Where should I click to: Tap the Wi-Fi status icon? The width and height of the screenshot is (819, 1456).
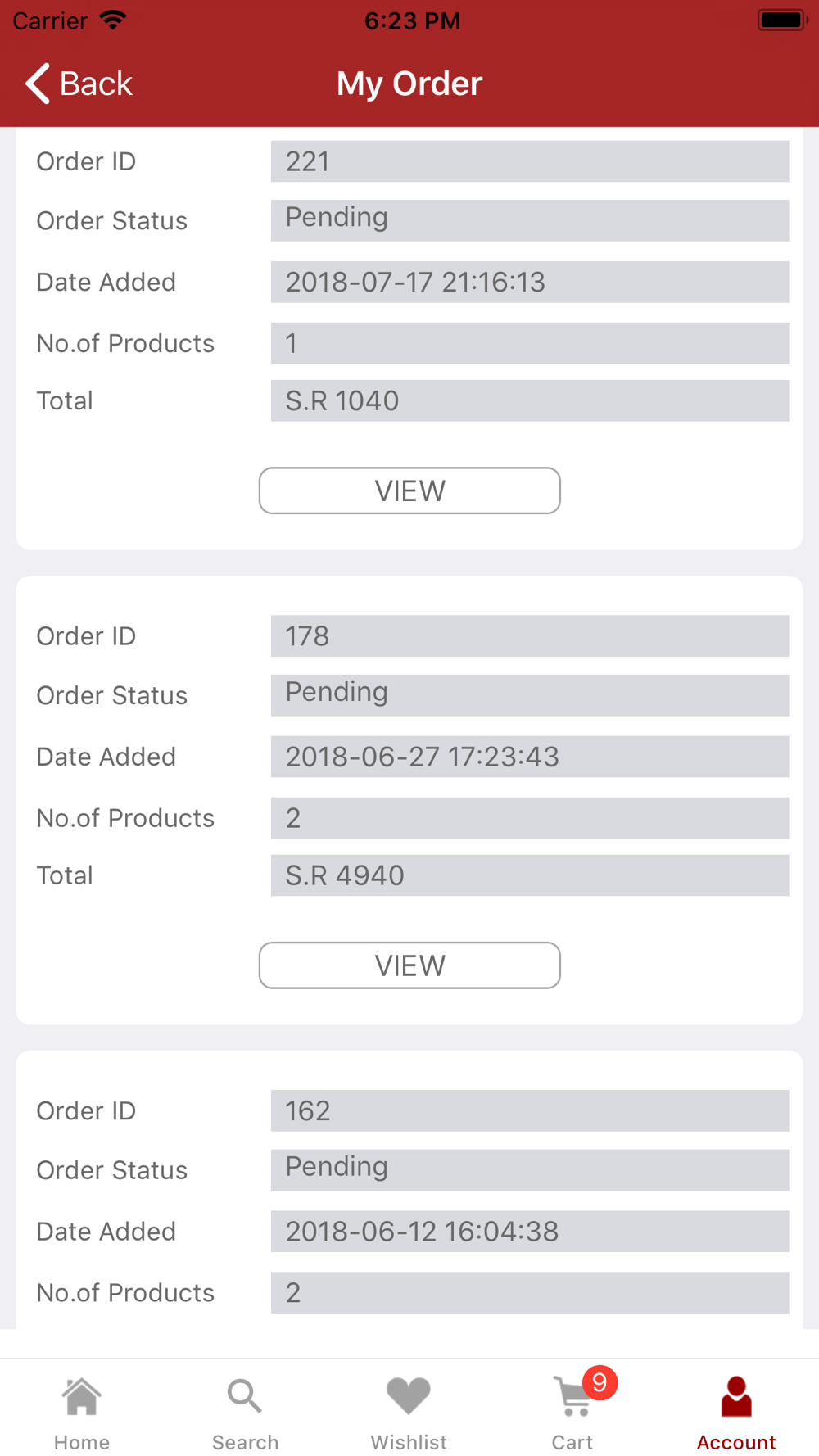112,20
